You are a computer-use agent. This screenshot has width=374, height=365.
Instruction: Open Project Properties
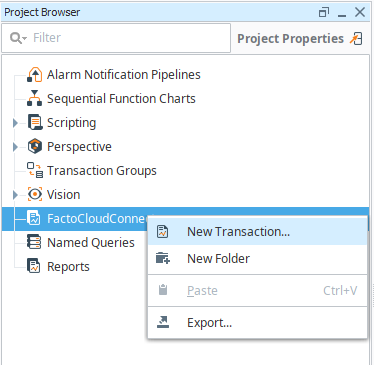coord(300,39)
